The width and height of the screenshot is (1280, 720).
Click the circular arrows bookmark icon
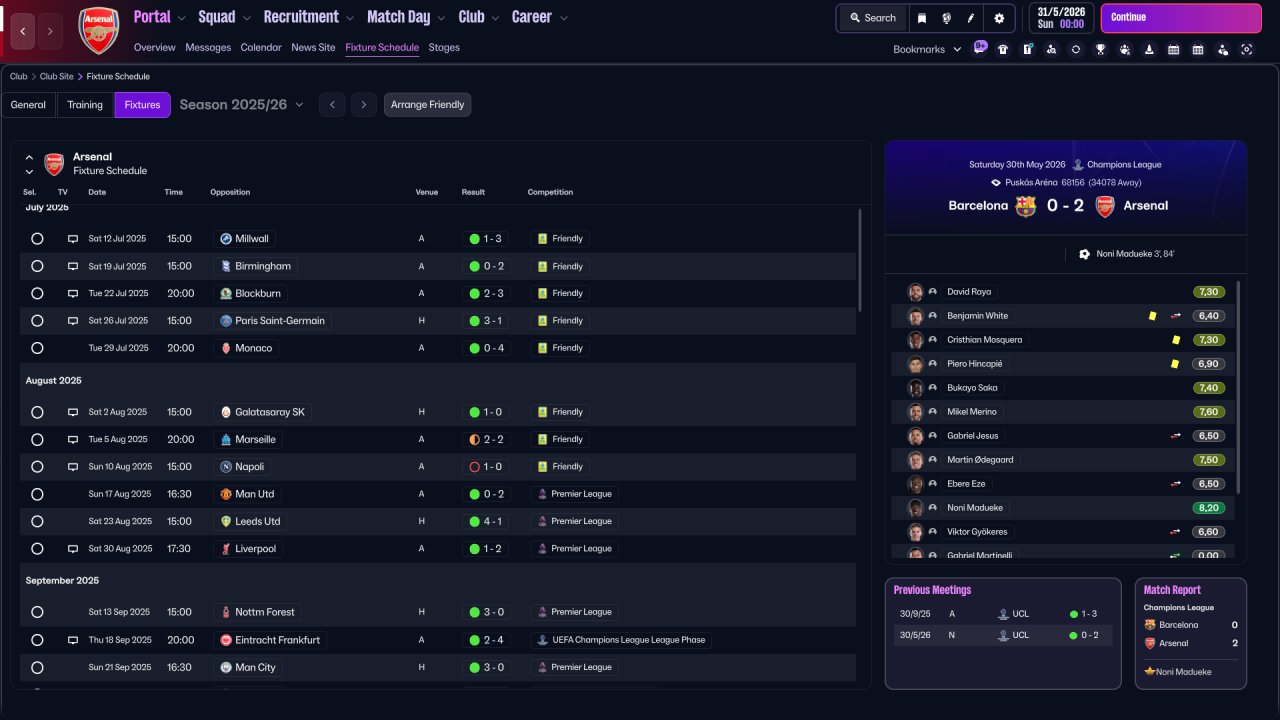point(1076,49)
